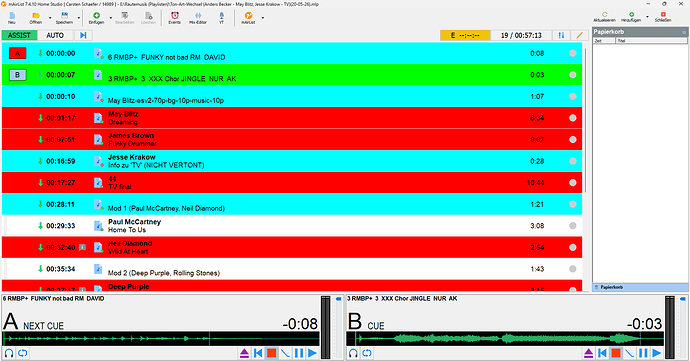The image size is (690, 361).
Task: Click inside the Player A waveform
Action: (161, 339)
